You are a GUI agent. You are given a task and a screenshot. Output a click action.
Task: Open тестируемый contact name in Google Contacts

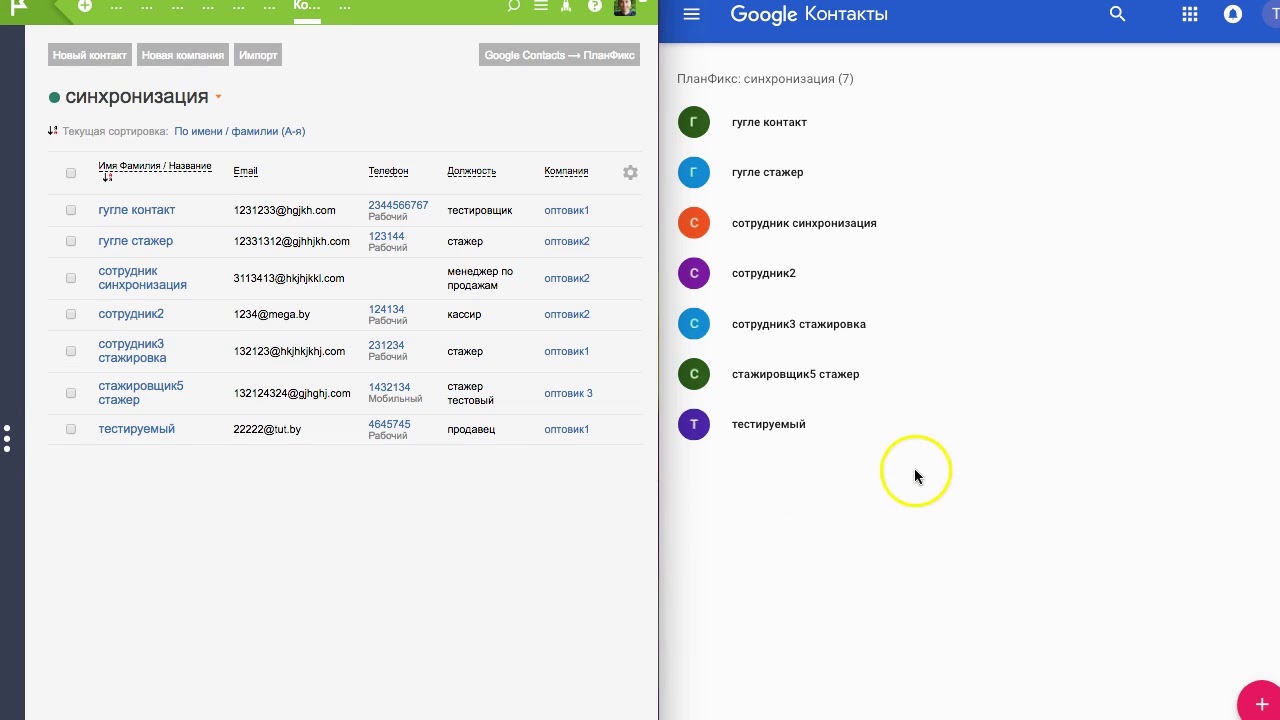(x=769, y=424)
